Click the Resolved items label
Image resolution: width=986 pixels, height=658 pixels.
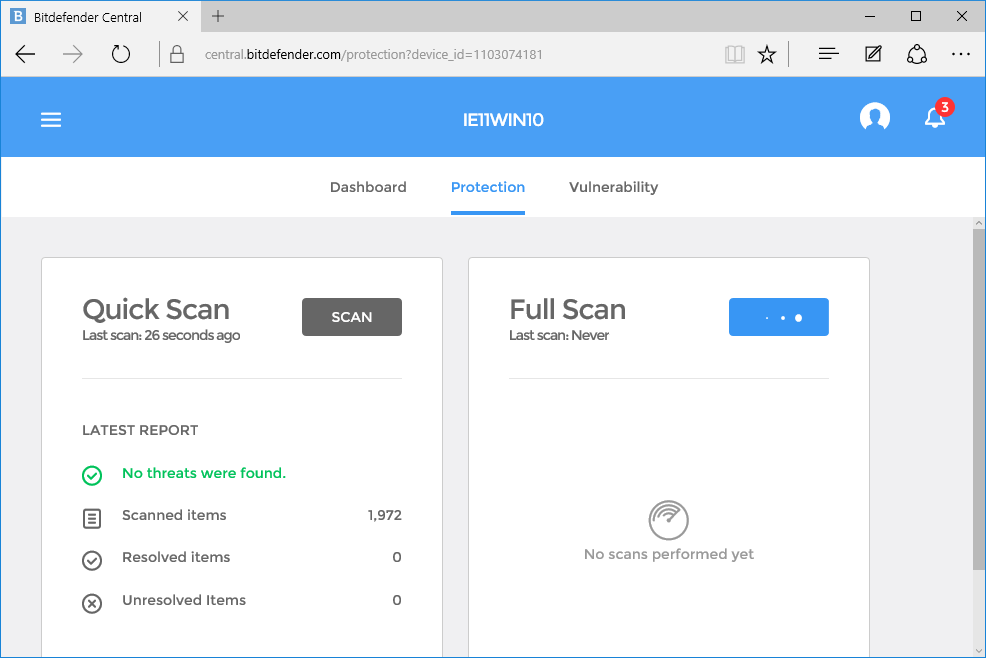(x=176, y=557)
